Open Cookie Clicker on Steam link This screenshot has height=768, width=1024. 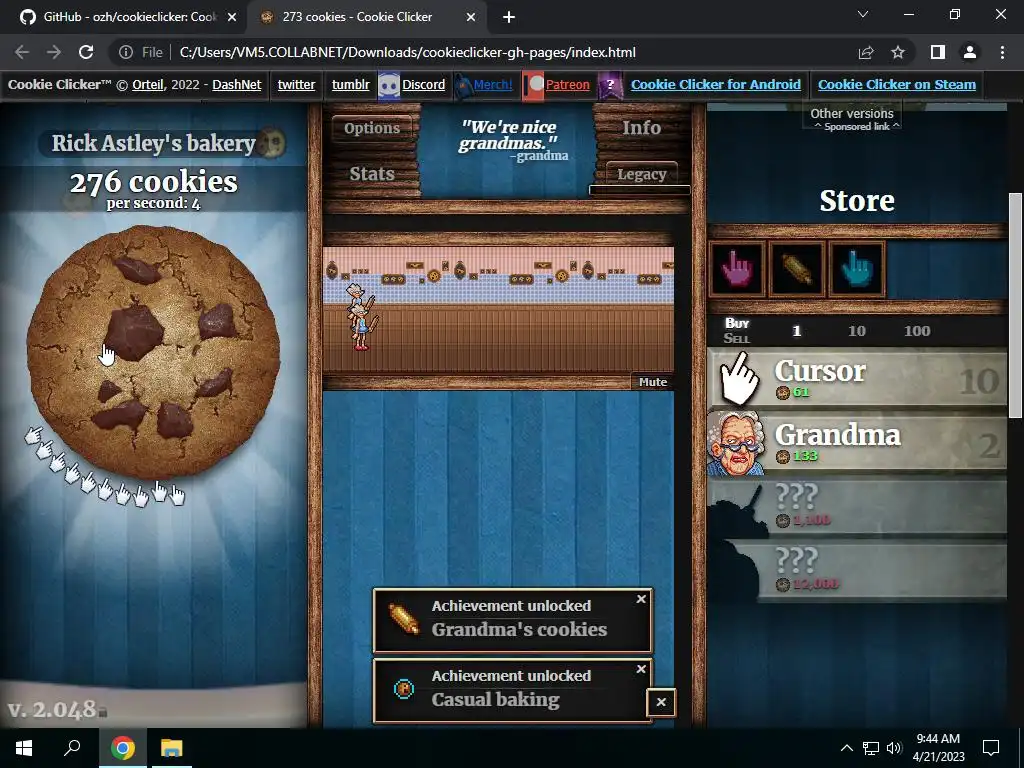tap(897, 85)
